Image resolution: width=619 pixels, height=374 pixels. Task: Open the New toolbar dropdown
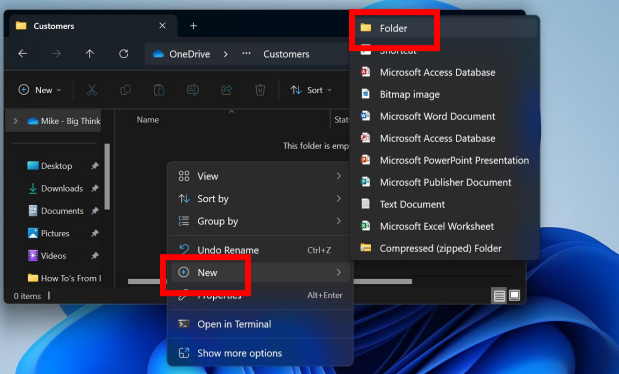(40, 90)
